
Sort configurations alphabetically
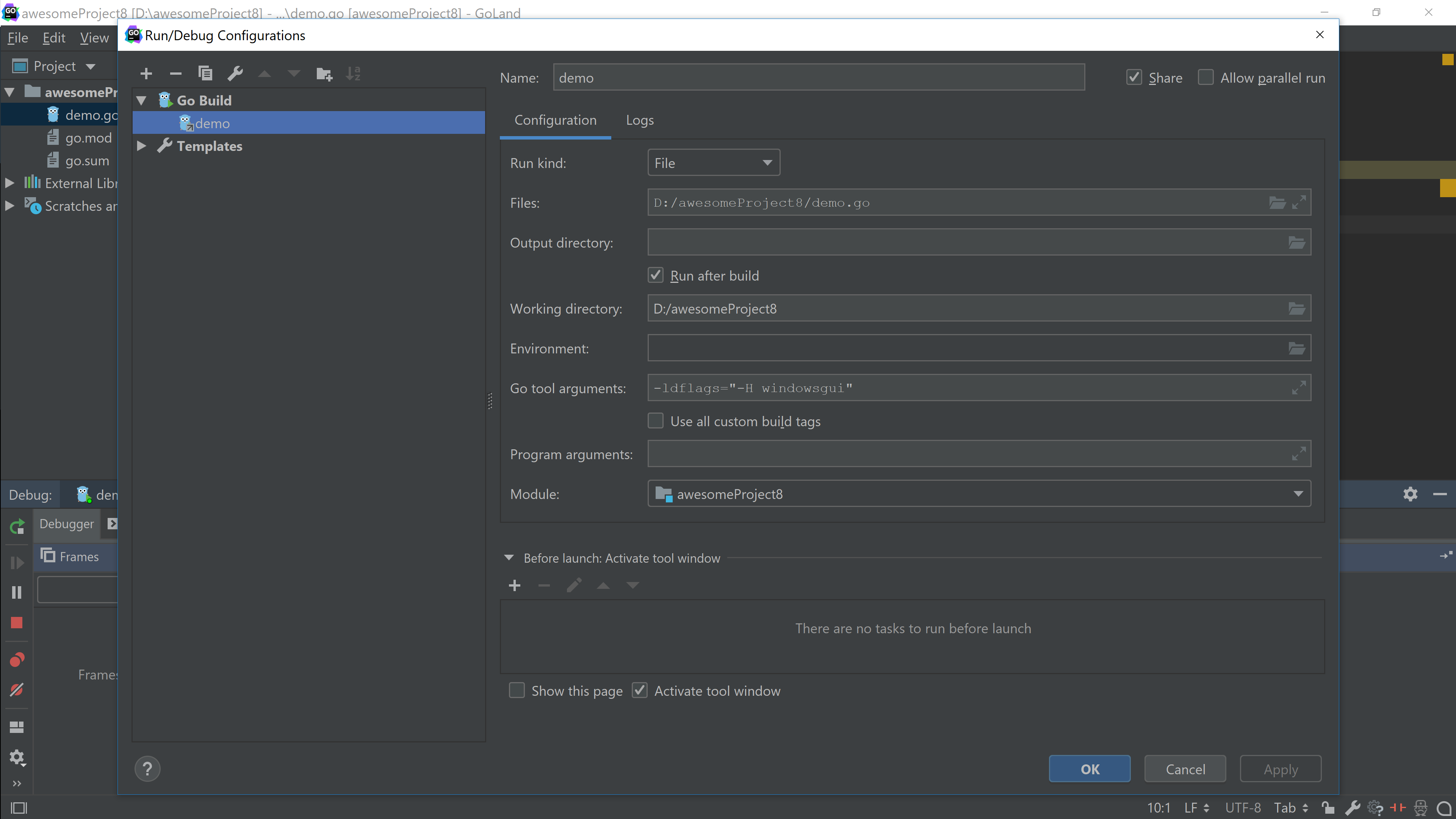353,74
